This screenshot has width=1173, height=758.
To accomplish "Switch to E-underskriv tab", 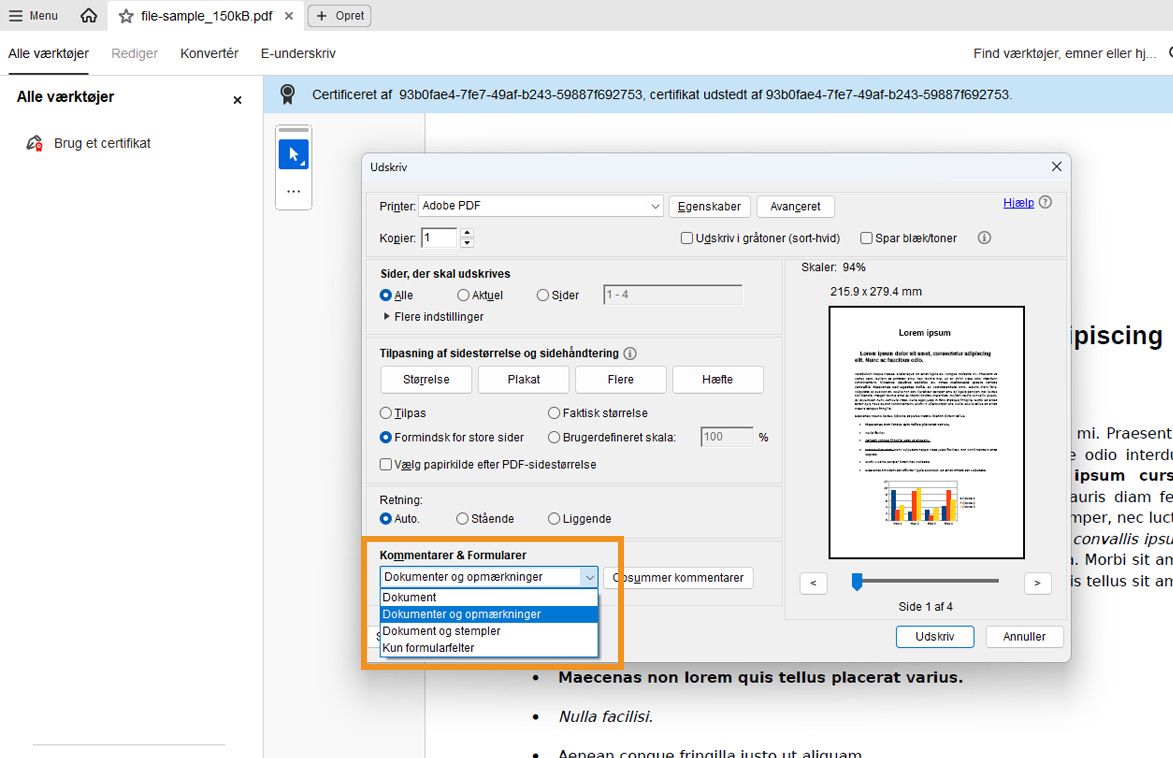I will [x=298, y=53].
